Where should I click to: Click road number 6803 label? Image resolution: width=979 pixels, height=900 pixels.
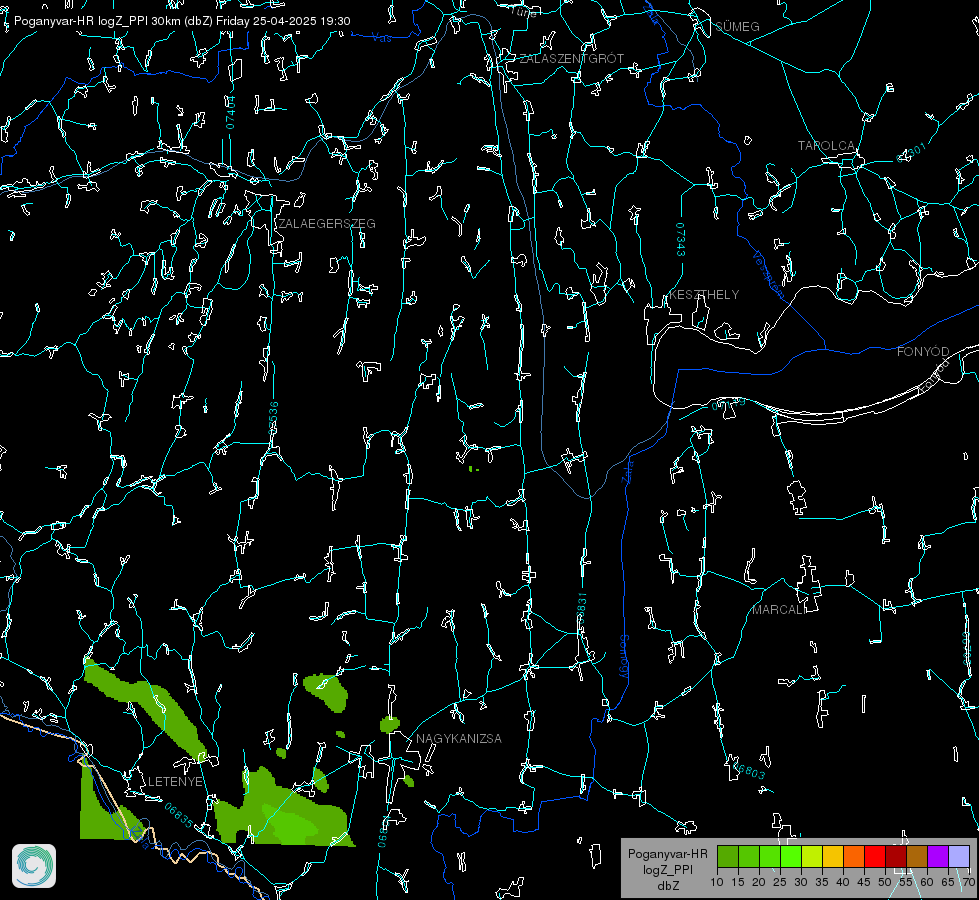tap(750, 772)
